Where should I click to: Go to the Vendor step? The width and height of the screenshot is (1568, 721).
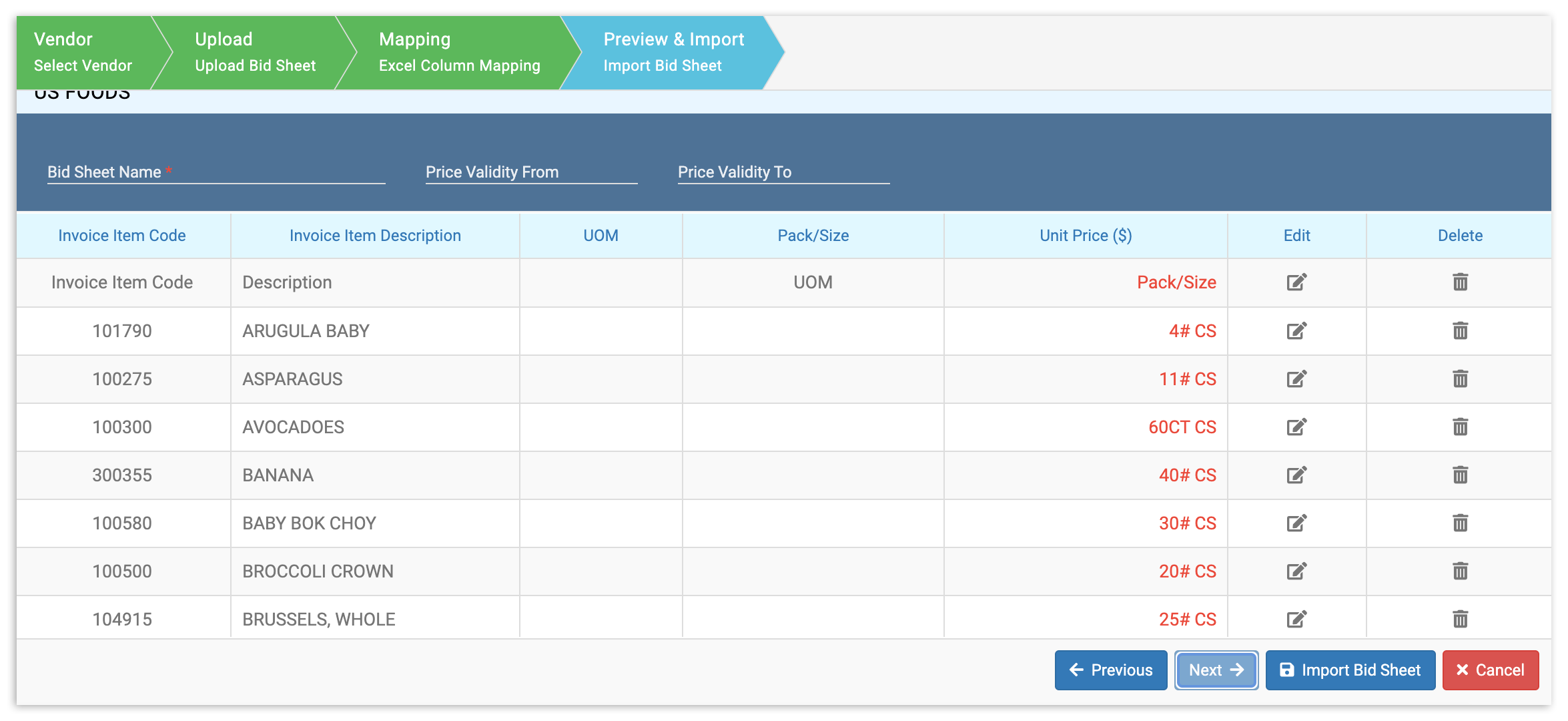coord(83,52)
